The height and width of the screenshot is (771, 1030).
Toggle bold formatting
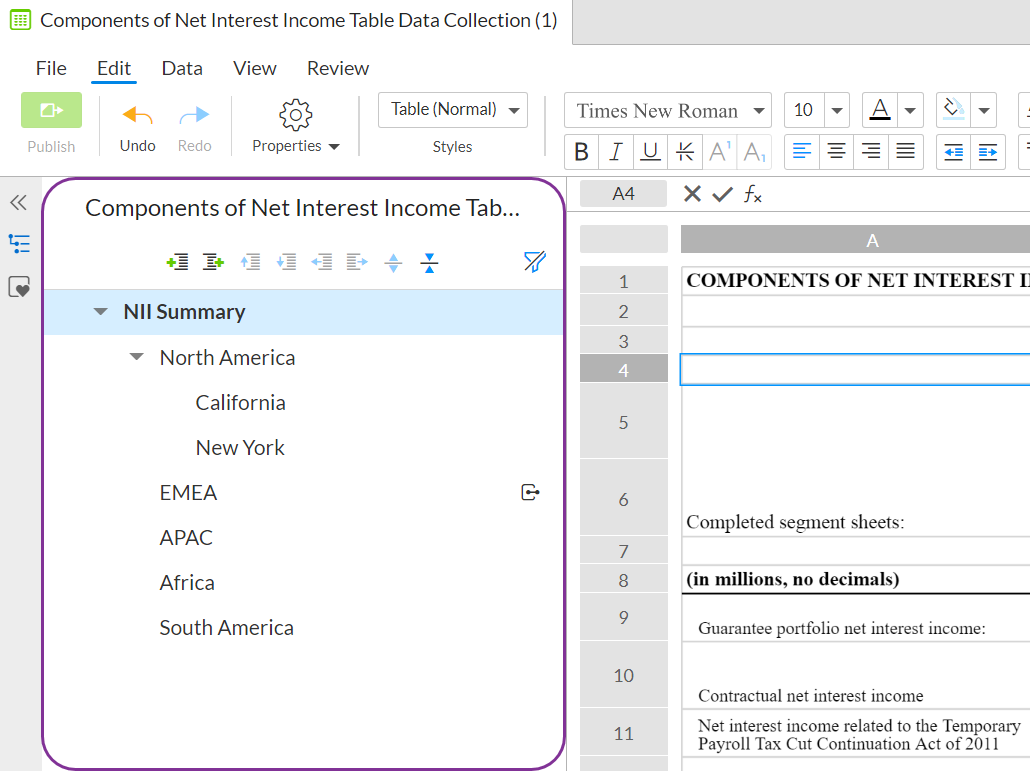[x=581, y=151]
